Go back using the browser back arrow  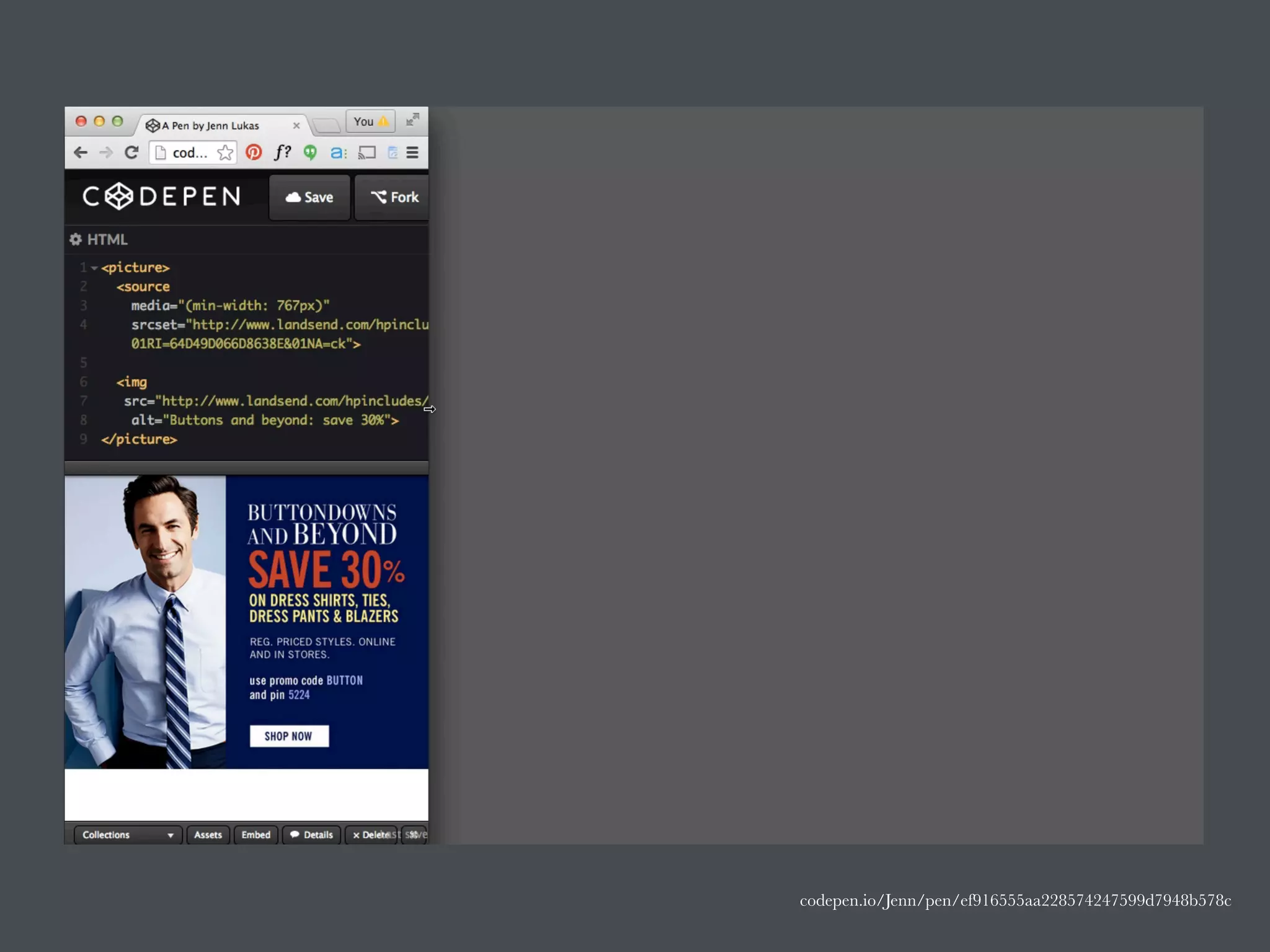pyautogui.click(x=81, y=152)
